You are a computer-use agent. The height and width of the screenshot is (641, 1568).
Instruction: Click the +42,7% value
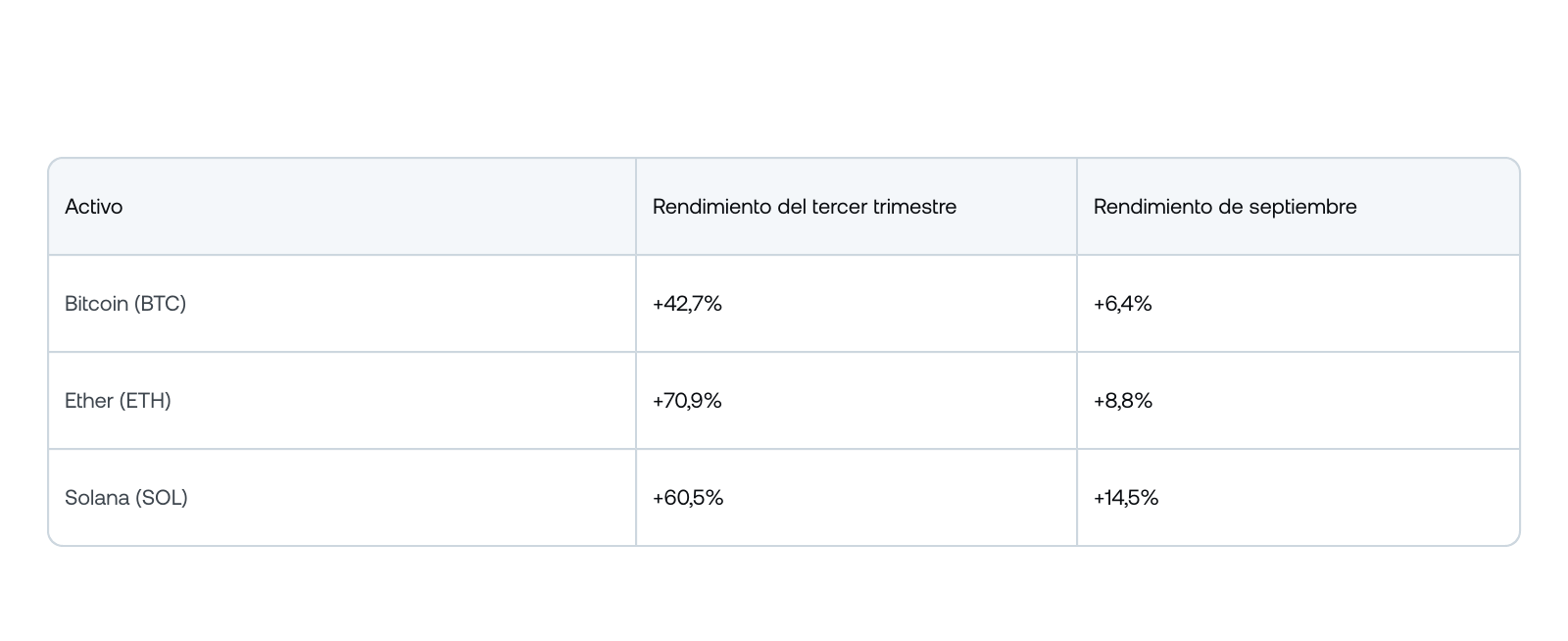click(x=687, y=304)
